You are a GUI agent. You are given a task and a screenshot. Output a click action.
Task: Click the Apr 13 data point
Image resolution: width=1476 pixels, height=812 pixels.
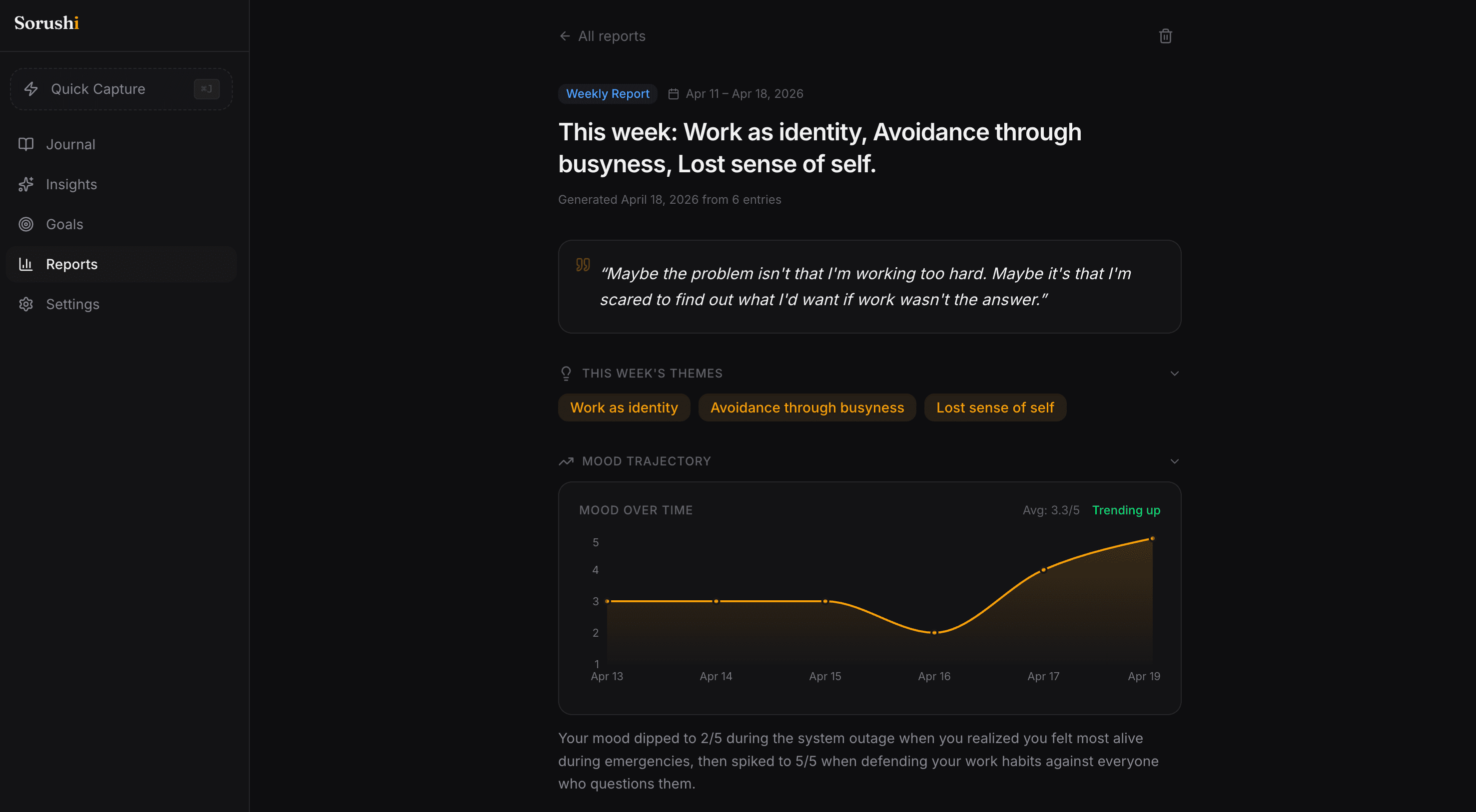[x=608, y=601]
